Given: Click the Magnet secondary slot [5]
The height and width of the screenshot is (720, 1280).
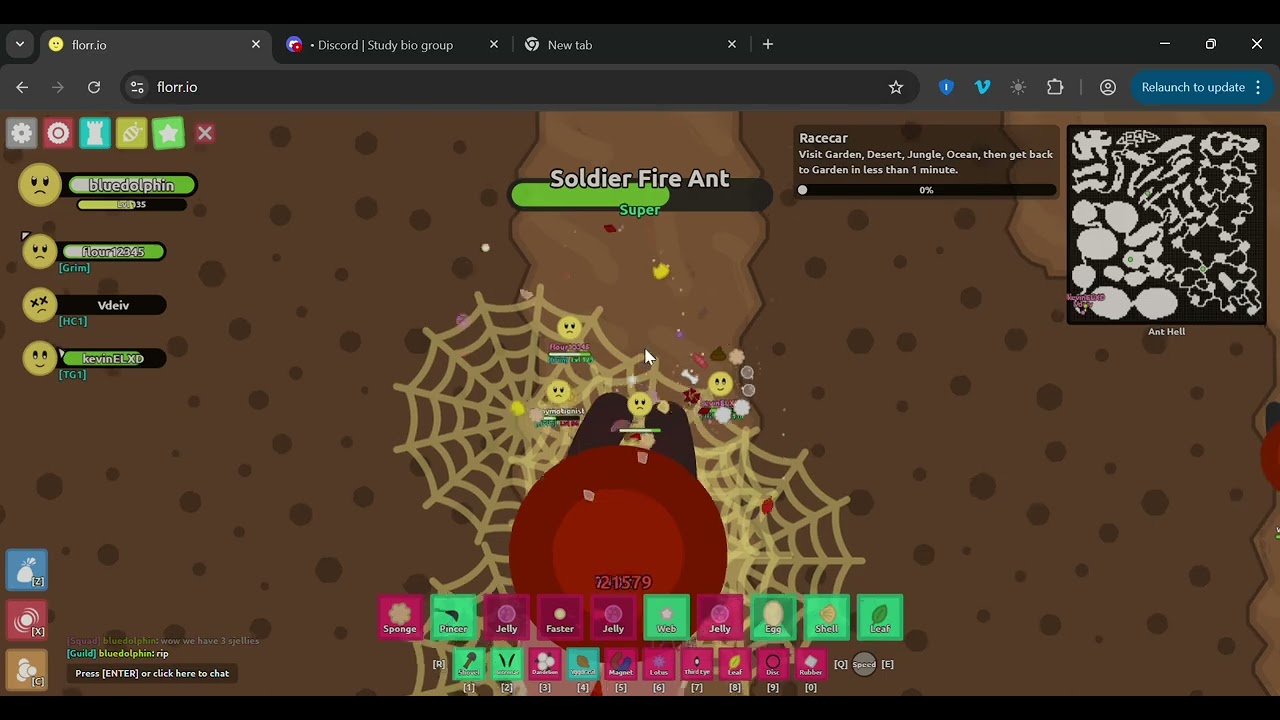Looking at the screenshot, I should 620,664.
